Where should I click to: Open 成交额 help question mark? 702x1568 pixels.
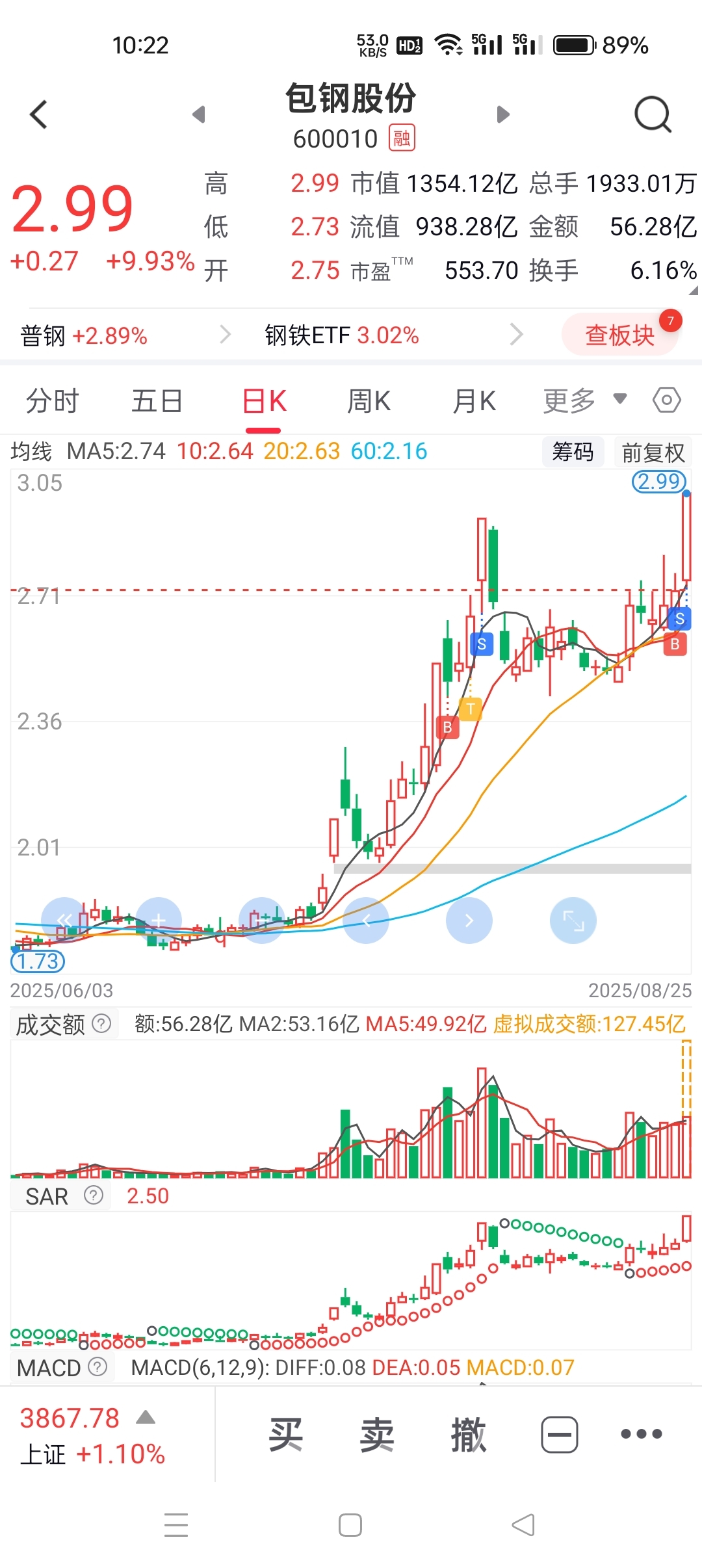[x=101, y=1024]
